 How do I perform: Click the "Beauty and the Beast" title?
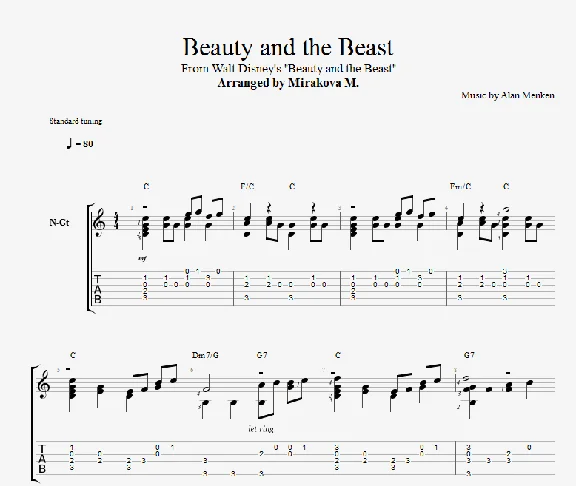288,47
